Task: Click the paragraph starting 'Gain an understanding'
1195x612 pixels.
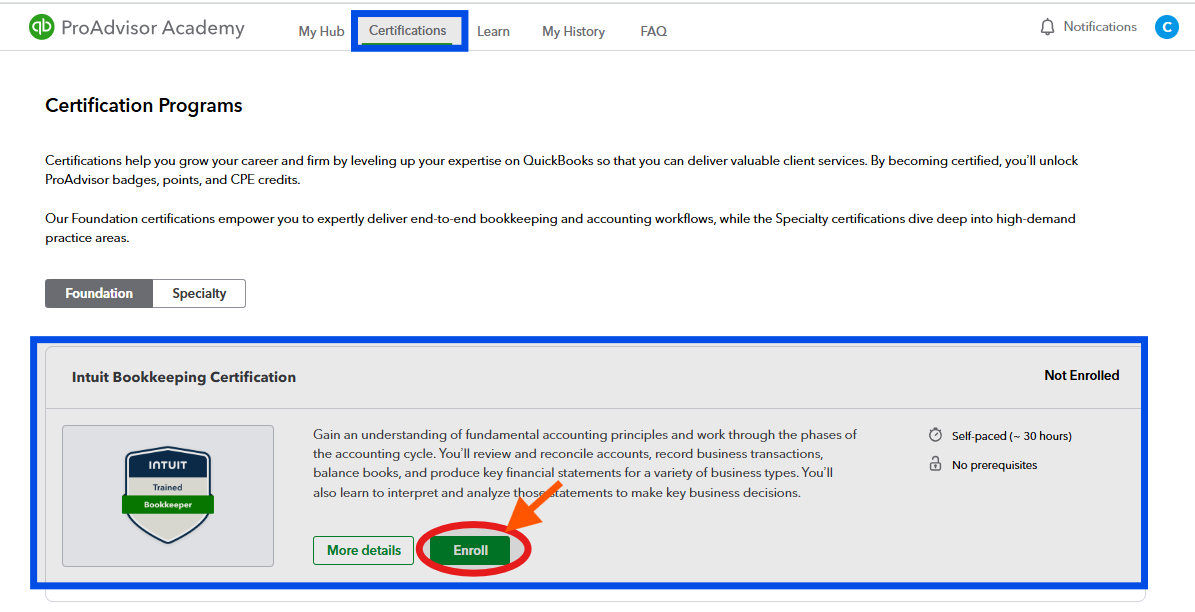Action: point(585,463)
